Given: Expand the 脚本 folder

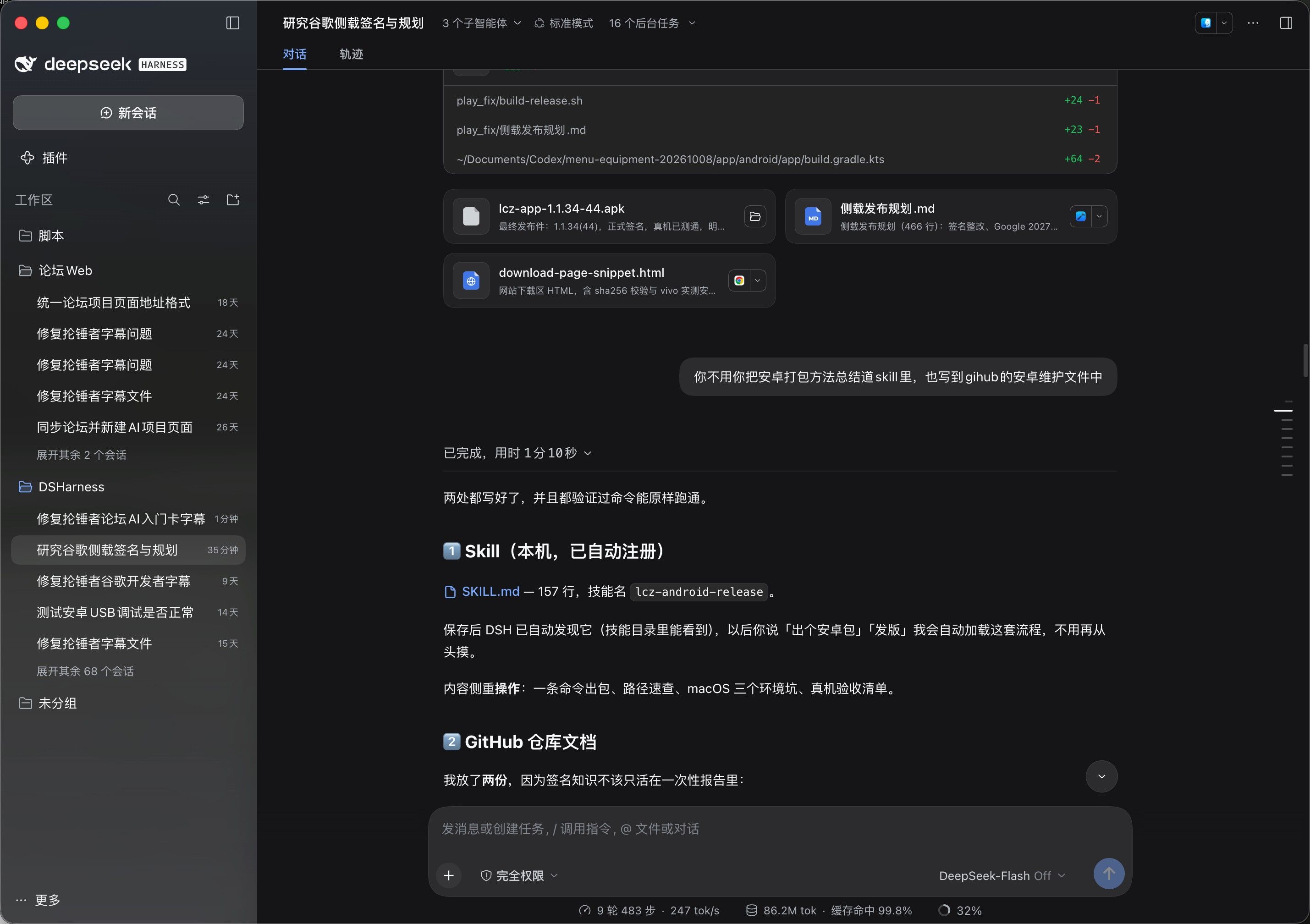Looking at the screenshot, I should (x=128, y=236).
